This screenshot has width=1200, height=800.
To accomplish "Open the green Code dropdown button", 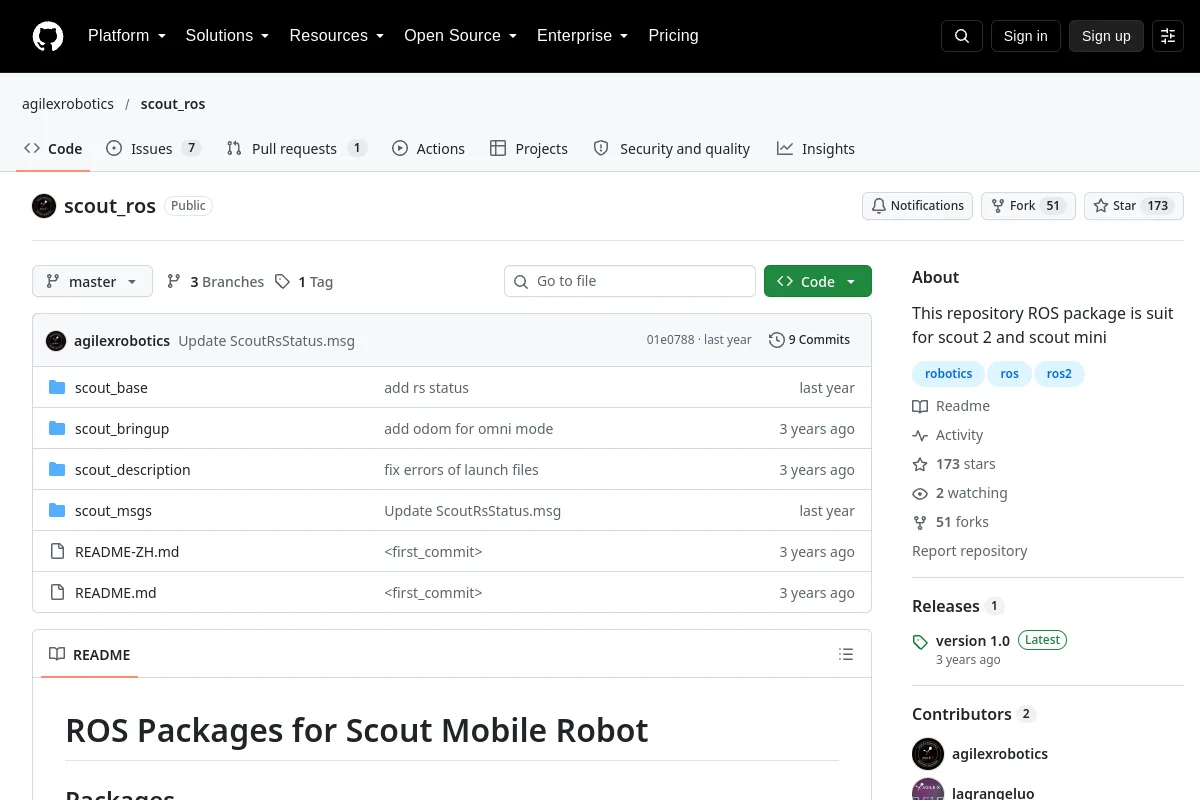I will (818, 282).
